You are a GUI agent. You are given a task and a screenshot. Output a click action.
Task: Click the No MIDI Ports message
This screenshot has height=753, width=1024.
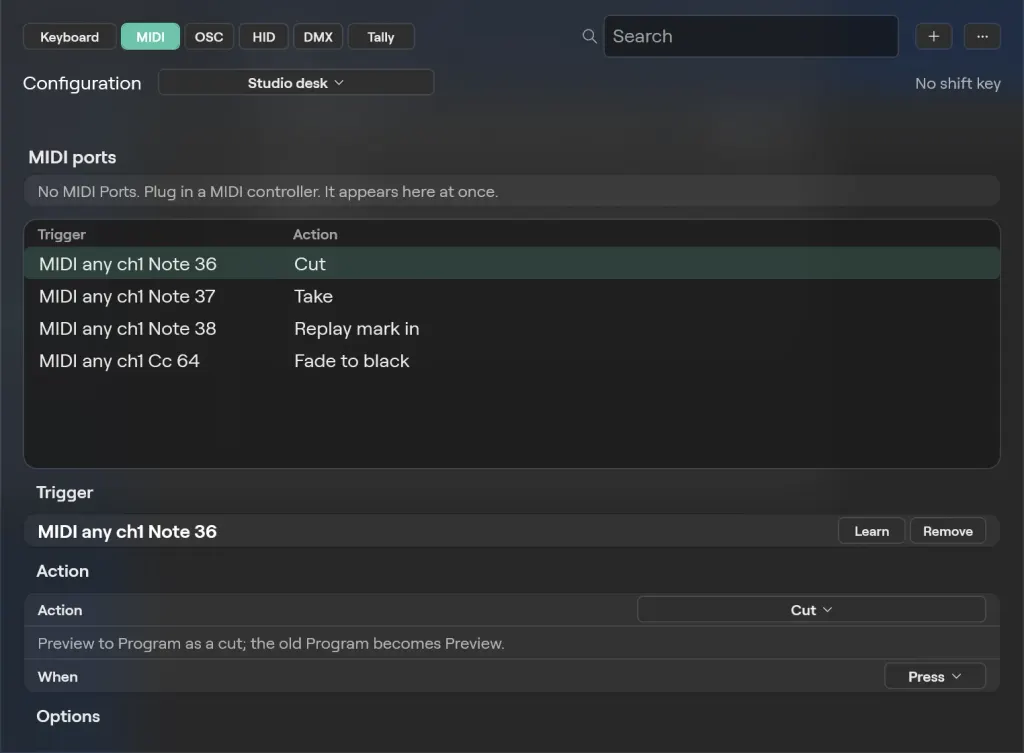268,191
